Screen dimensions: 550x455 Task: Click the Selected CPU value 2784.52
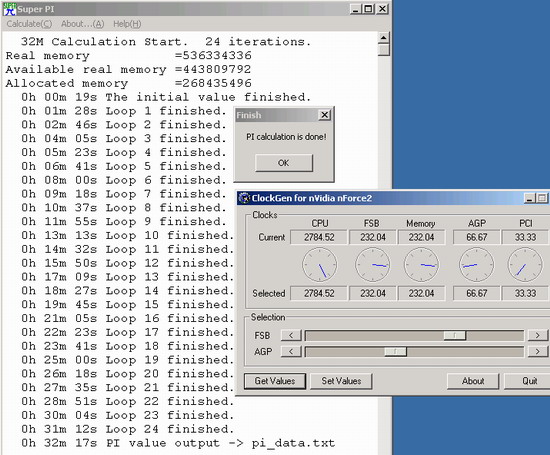[x=319, y=293]
